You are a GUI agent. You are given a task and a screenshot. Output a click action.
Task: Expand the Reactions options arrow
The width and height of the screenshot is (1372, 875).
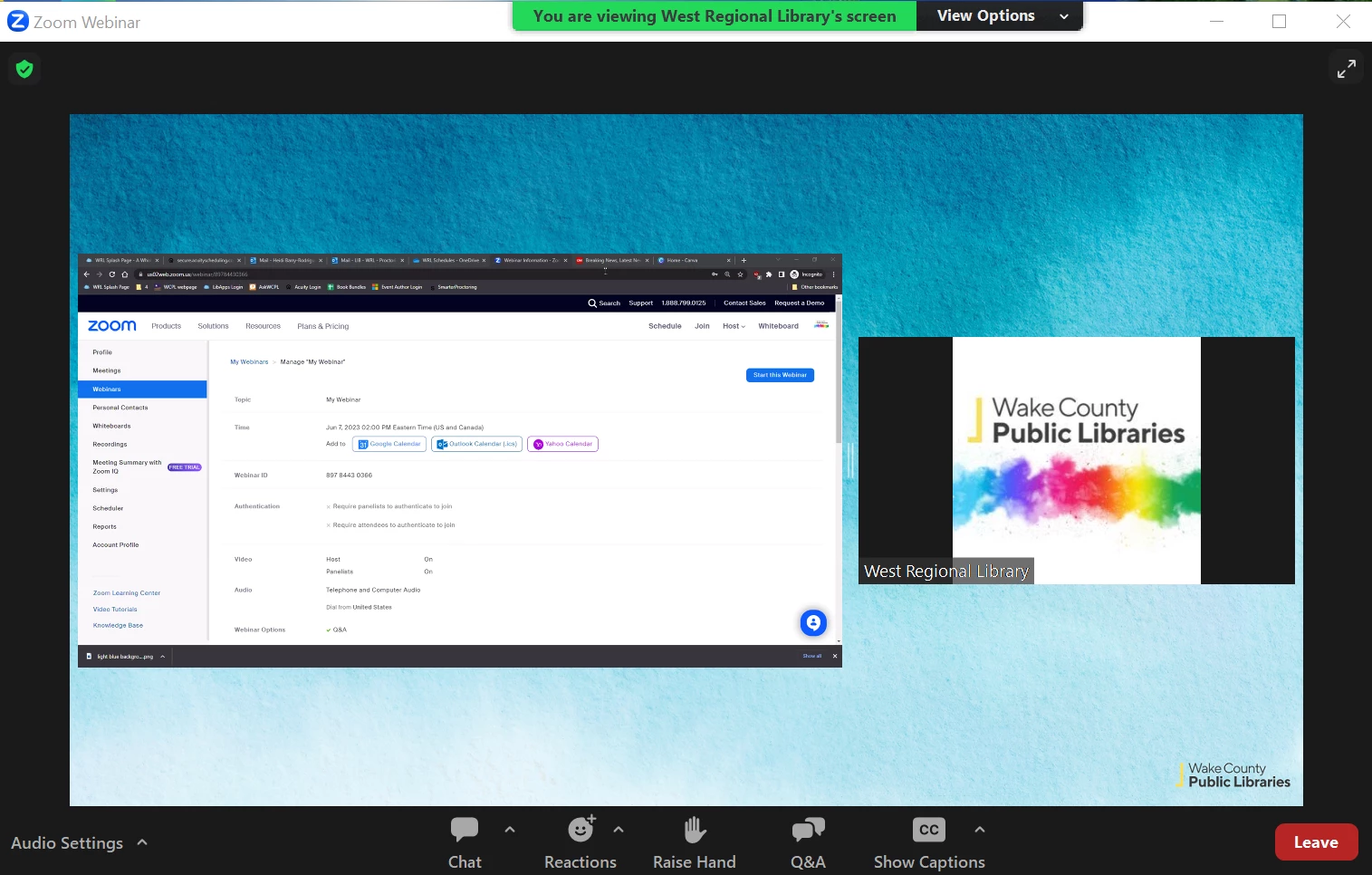click(619, 829)
